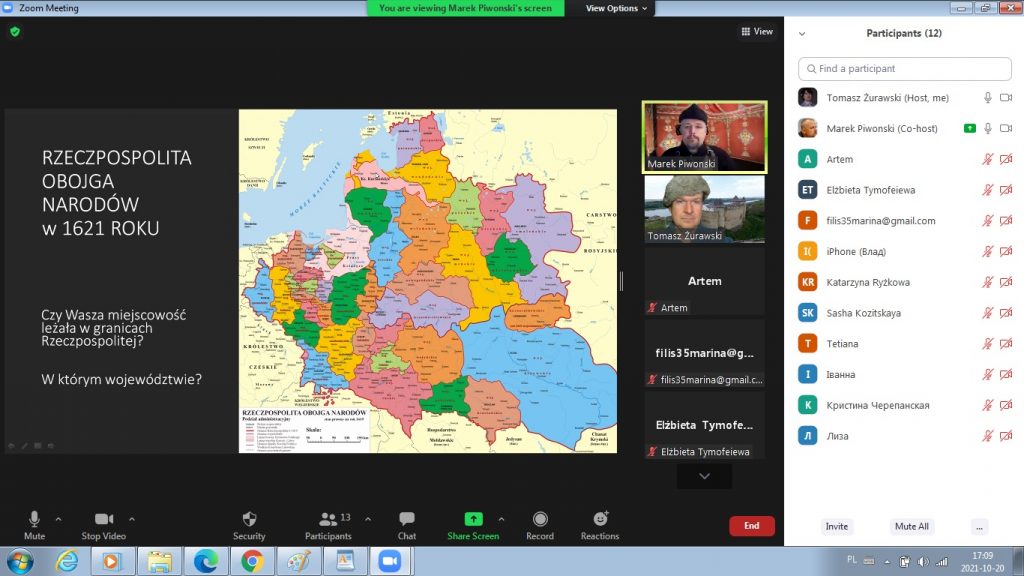Click the Mute All button
This screenshot has height=576, width=1024.
[x=911, y=526]
